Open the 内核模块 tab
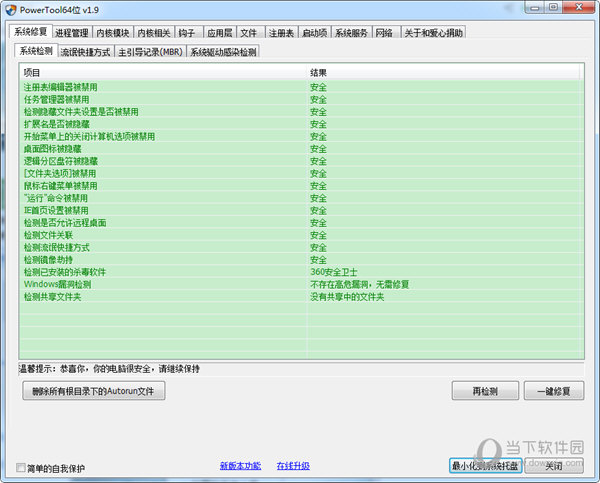This screenshot has height=483, width=600. [113, 33]
